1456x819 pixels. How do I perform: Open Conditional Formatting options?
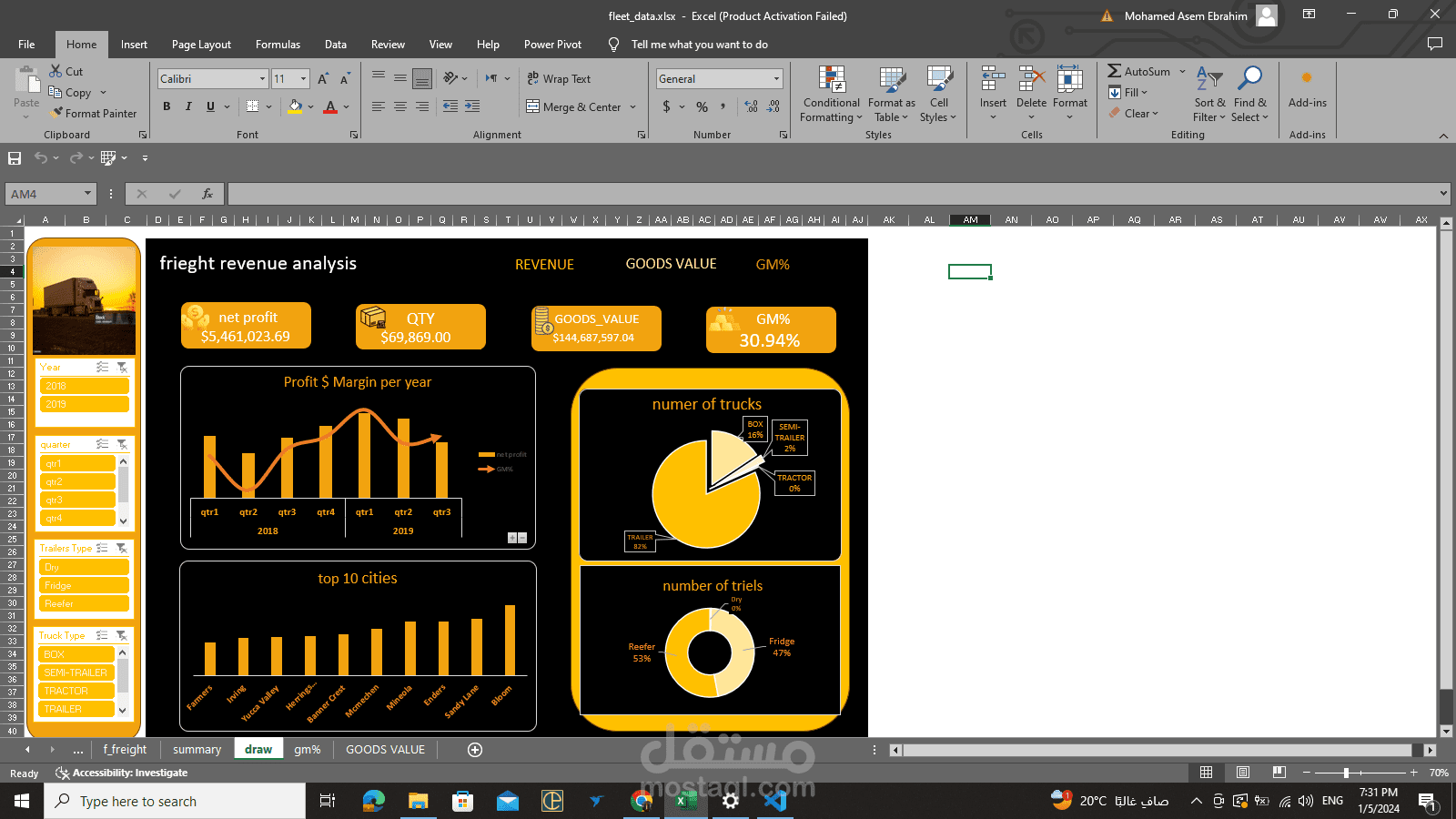pos(830,95)
